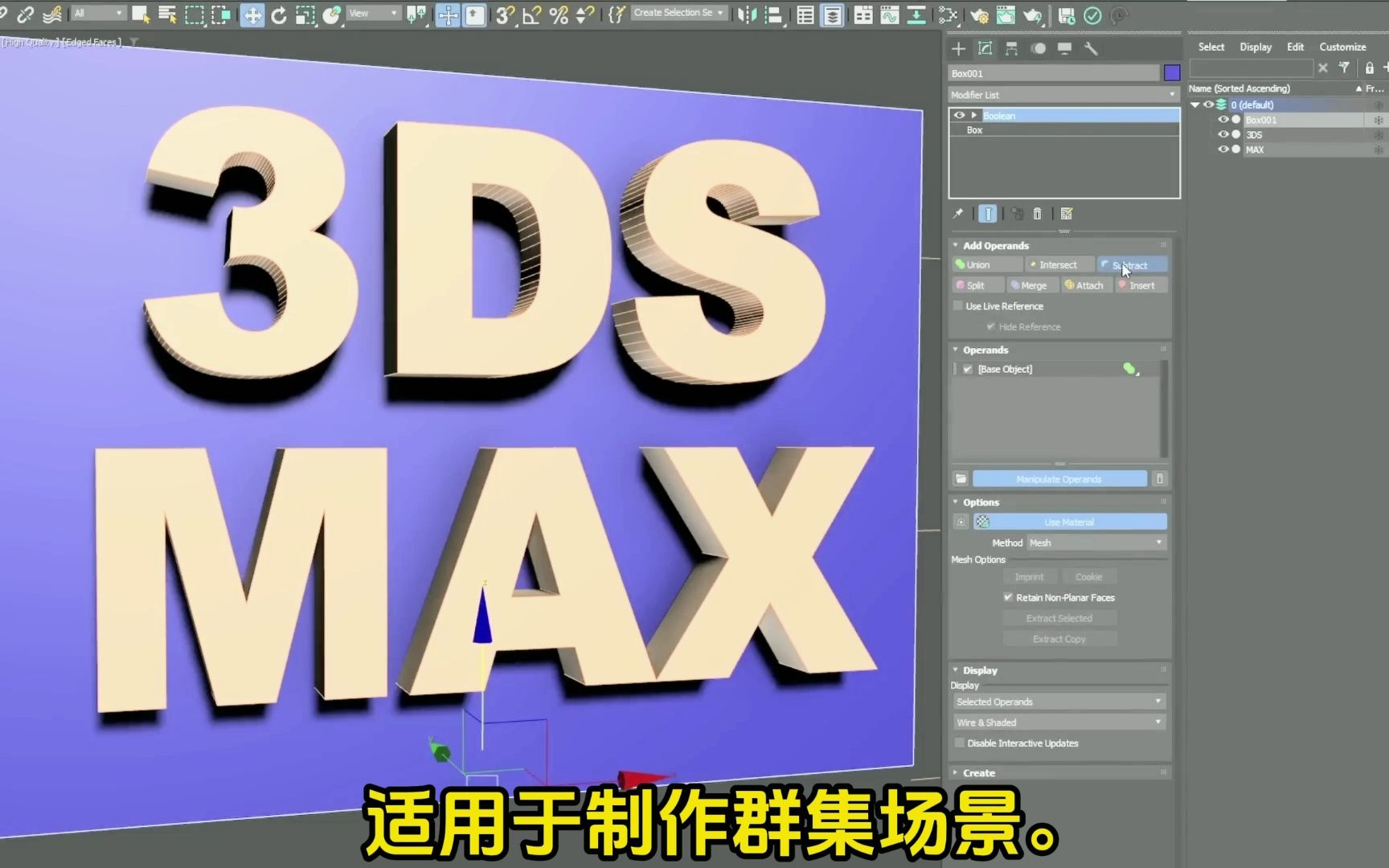Open the Selected Operands display dropdown
The height and width of the screenshot is (868, 1389).
pos(1059,702)
